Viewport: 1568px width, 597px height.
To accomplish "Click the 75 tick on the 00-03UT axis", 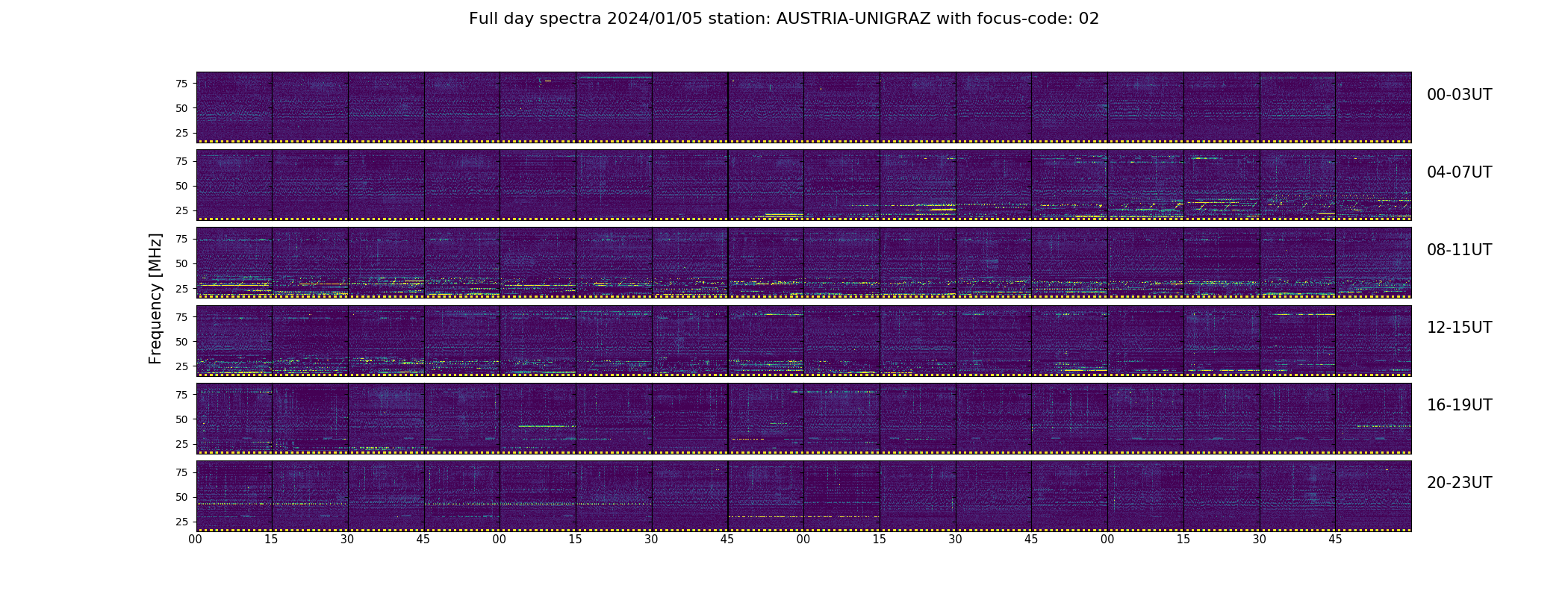I will pos(181,84).
